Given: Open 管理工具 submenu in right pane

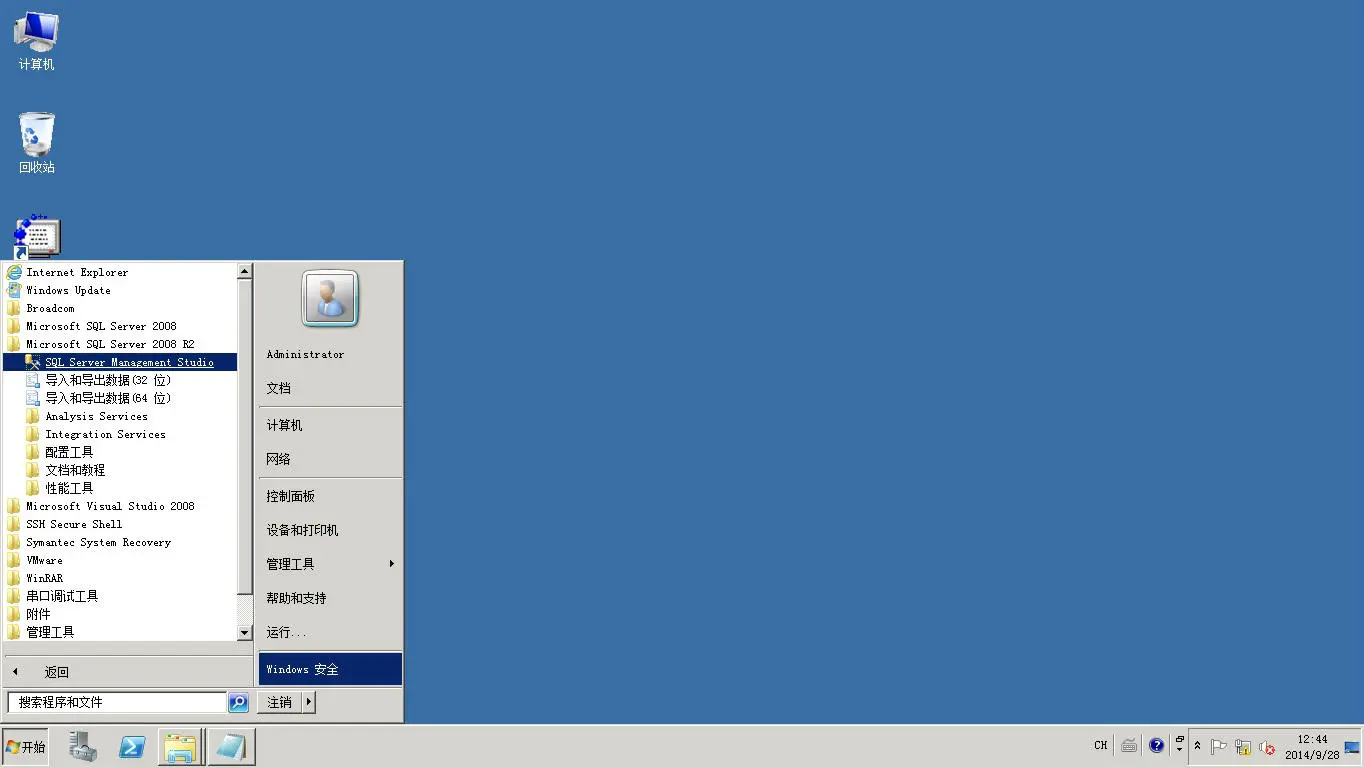Looking at the screenshot, I should (330, 564).
